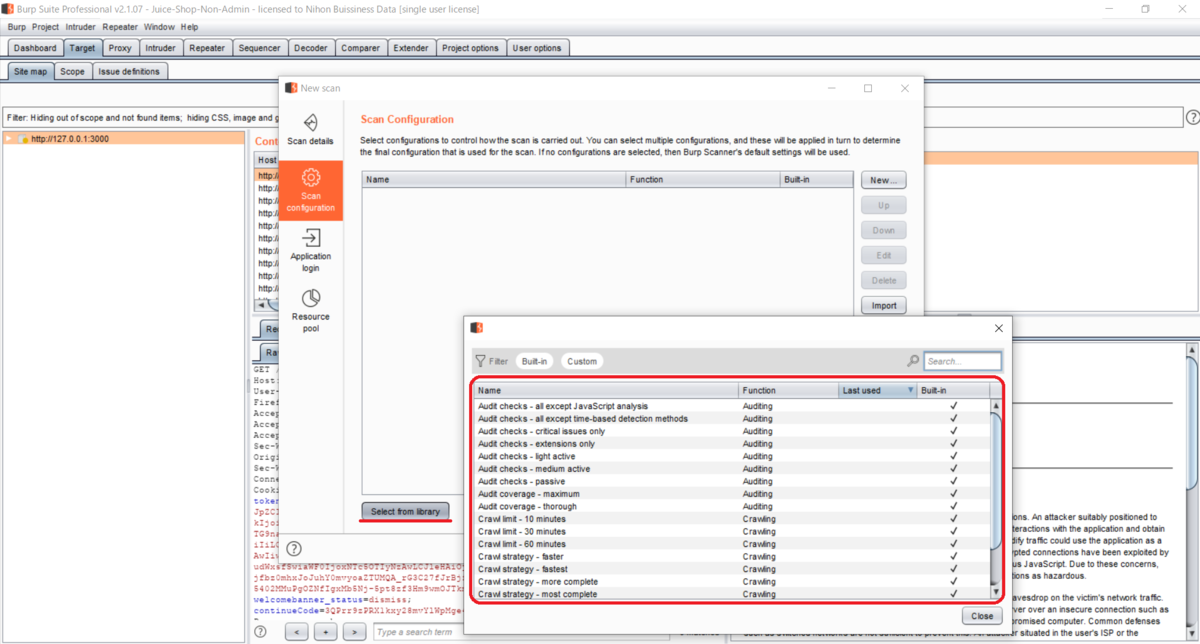Click the Select from library button
Image resolution: width=1200 pixels, height=644 pixels.
405,512
